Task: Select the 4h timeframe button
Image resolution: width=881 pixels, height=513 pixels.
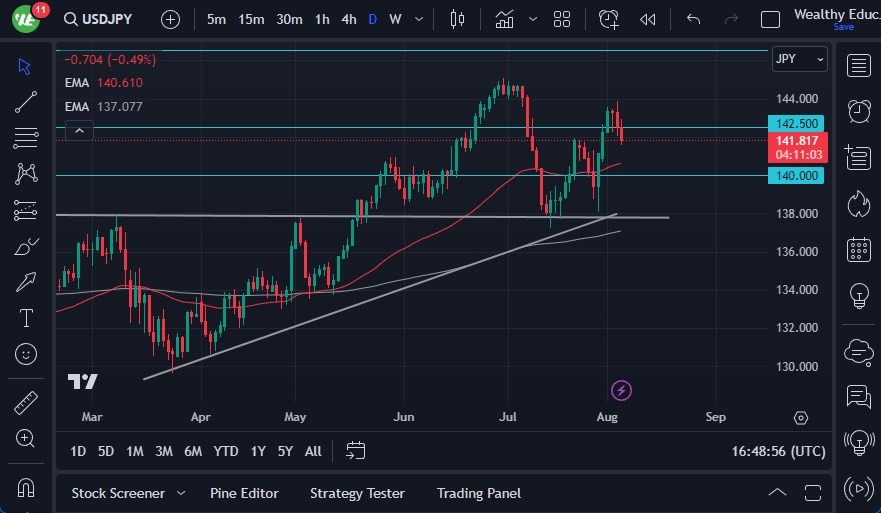Action: 348,19
